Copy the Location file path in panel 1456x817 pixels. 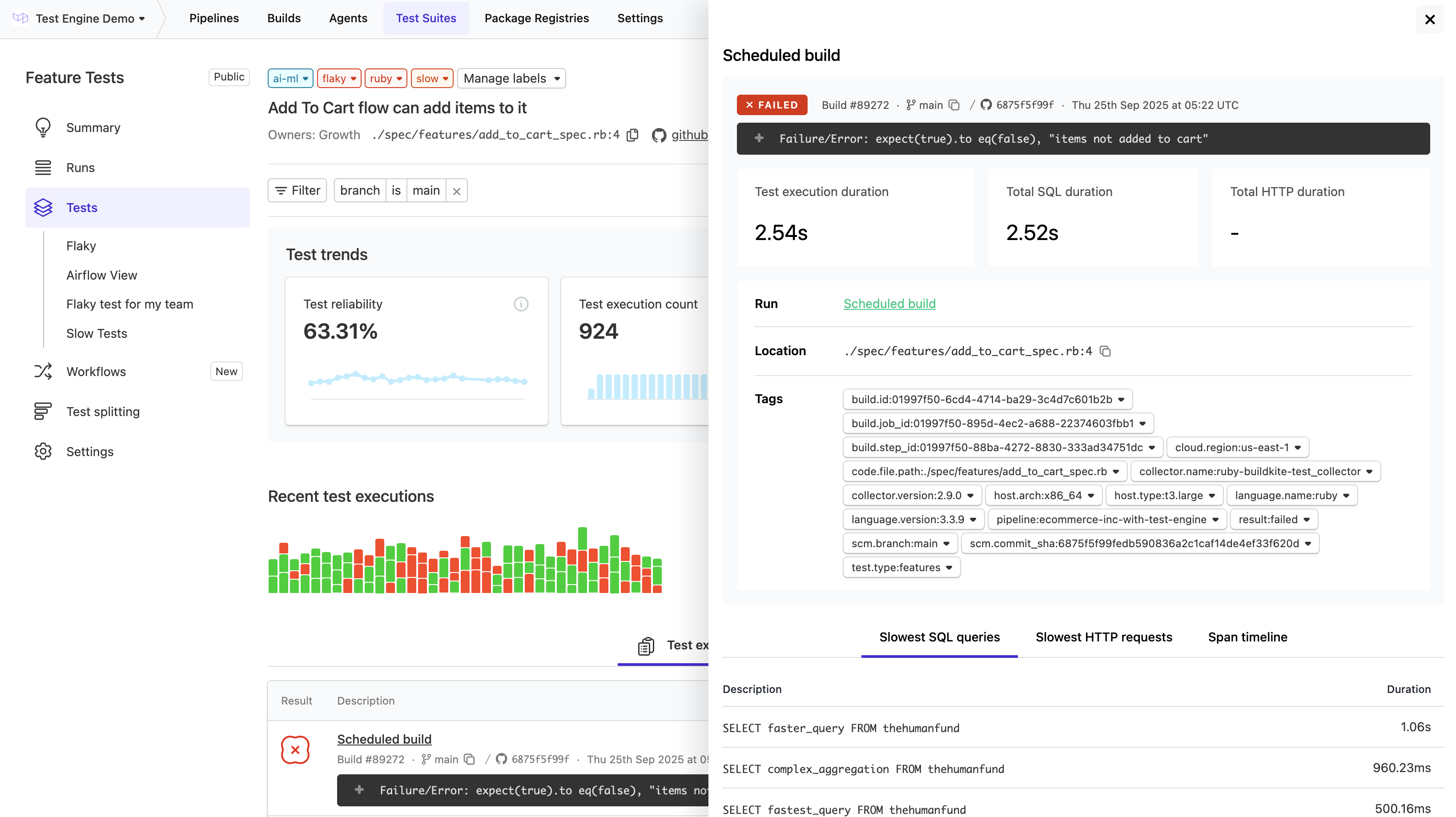pos(1105,352)
